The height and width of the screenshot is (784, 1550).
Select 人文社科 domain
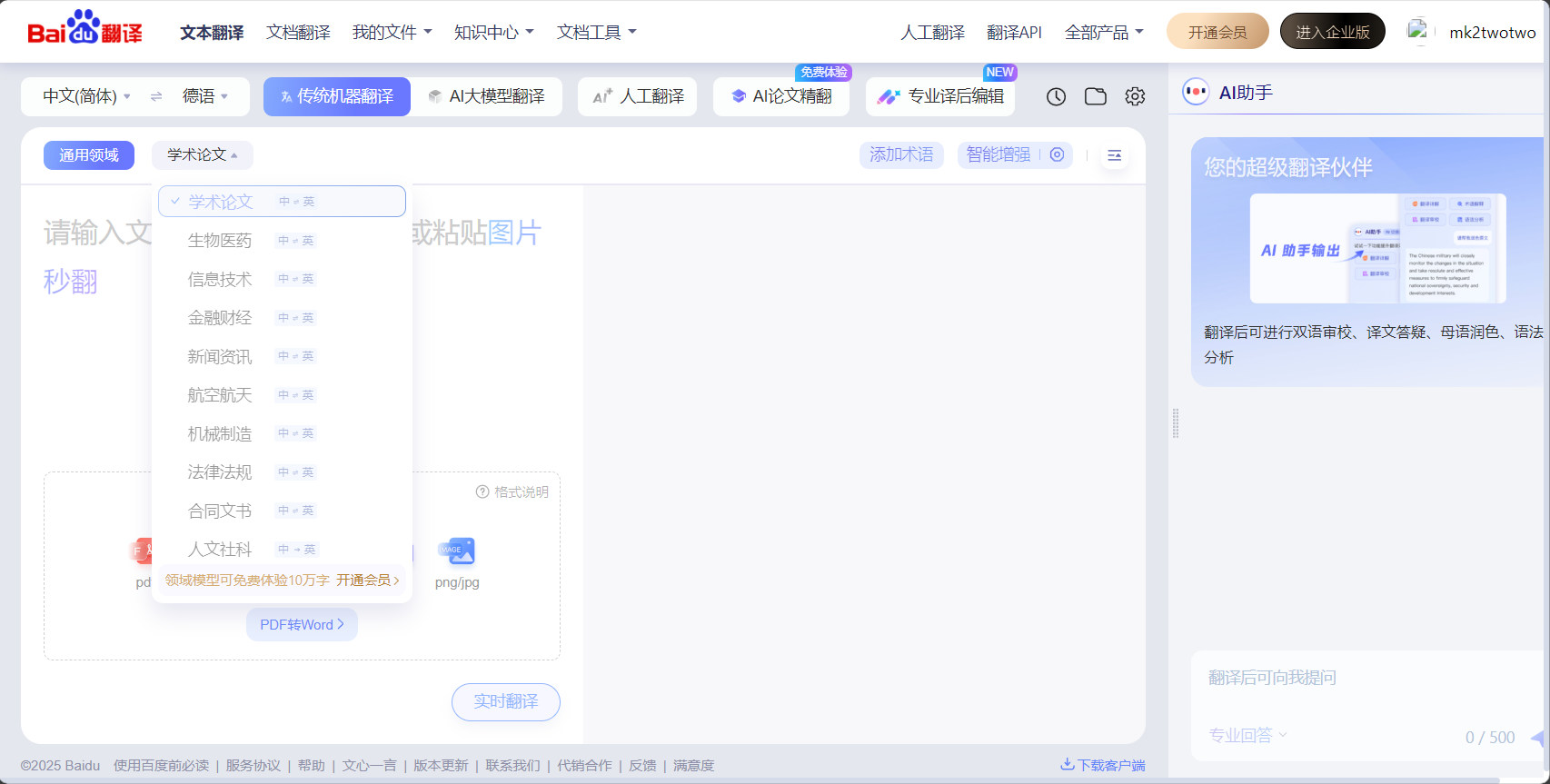(282, 549)
